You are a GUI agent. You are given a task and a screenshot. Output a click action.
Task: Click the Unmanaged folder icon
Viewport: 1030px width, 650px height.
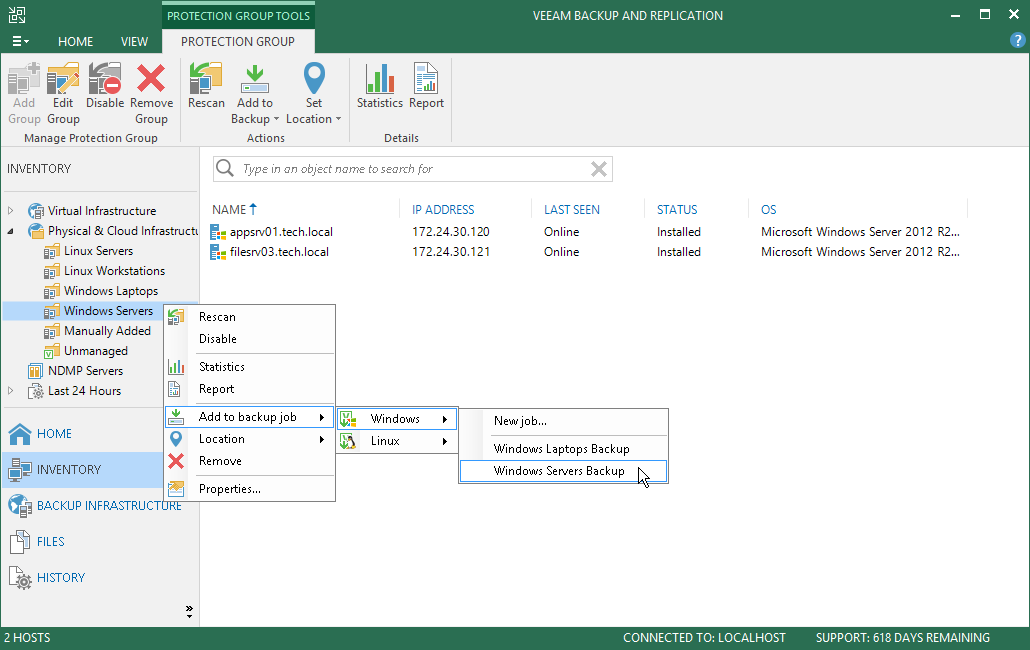coord(52,351)
